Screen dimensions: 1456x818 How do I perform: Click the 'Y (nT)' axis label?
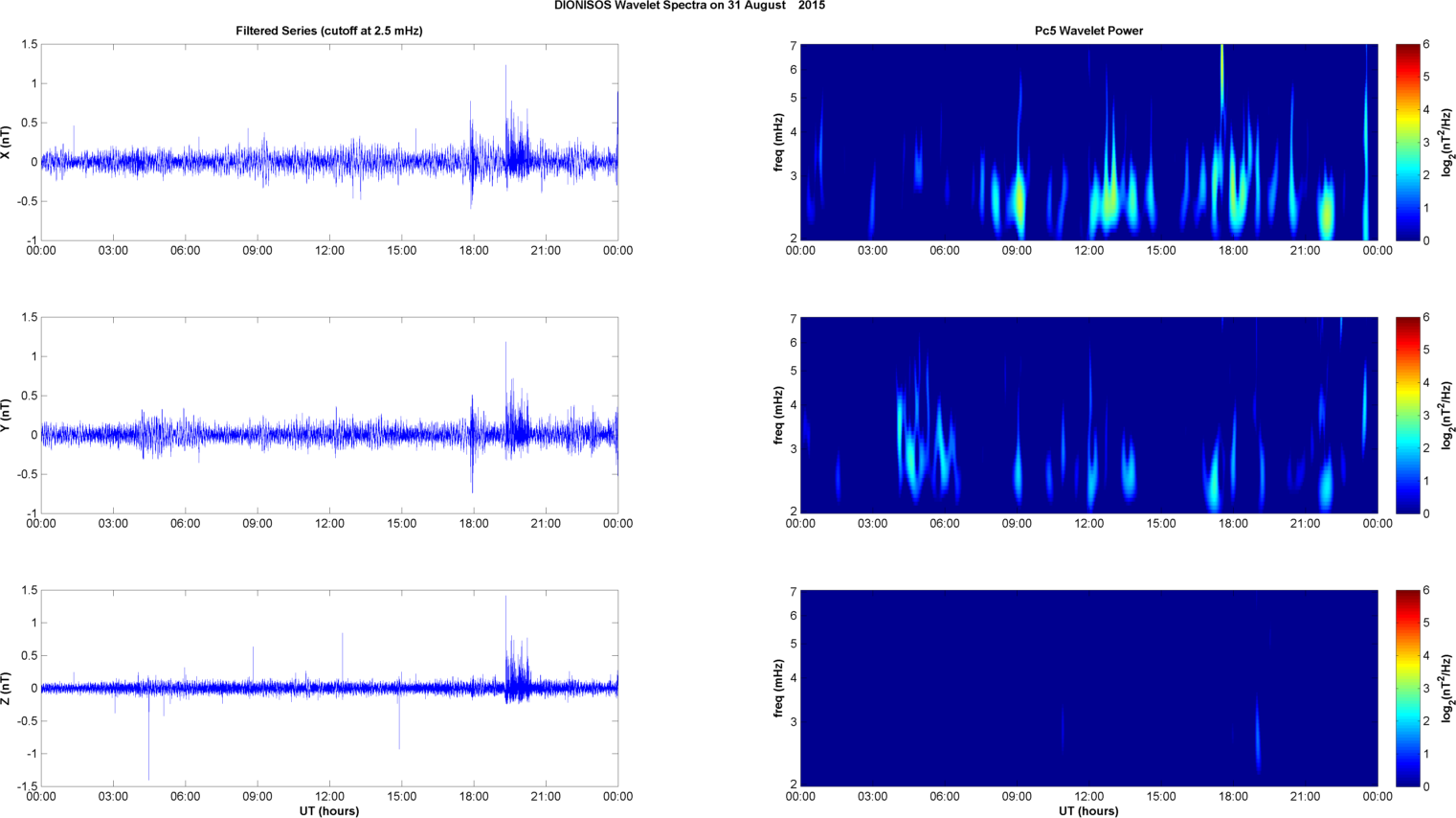click(6, 415)
